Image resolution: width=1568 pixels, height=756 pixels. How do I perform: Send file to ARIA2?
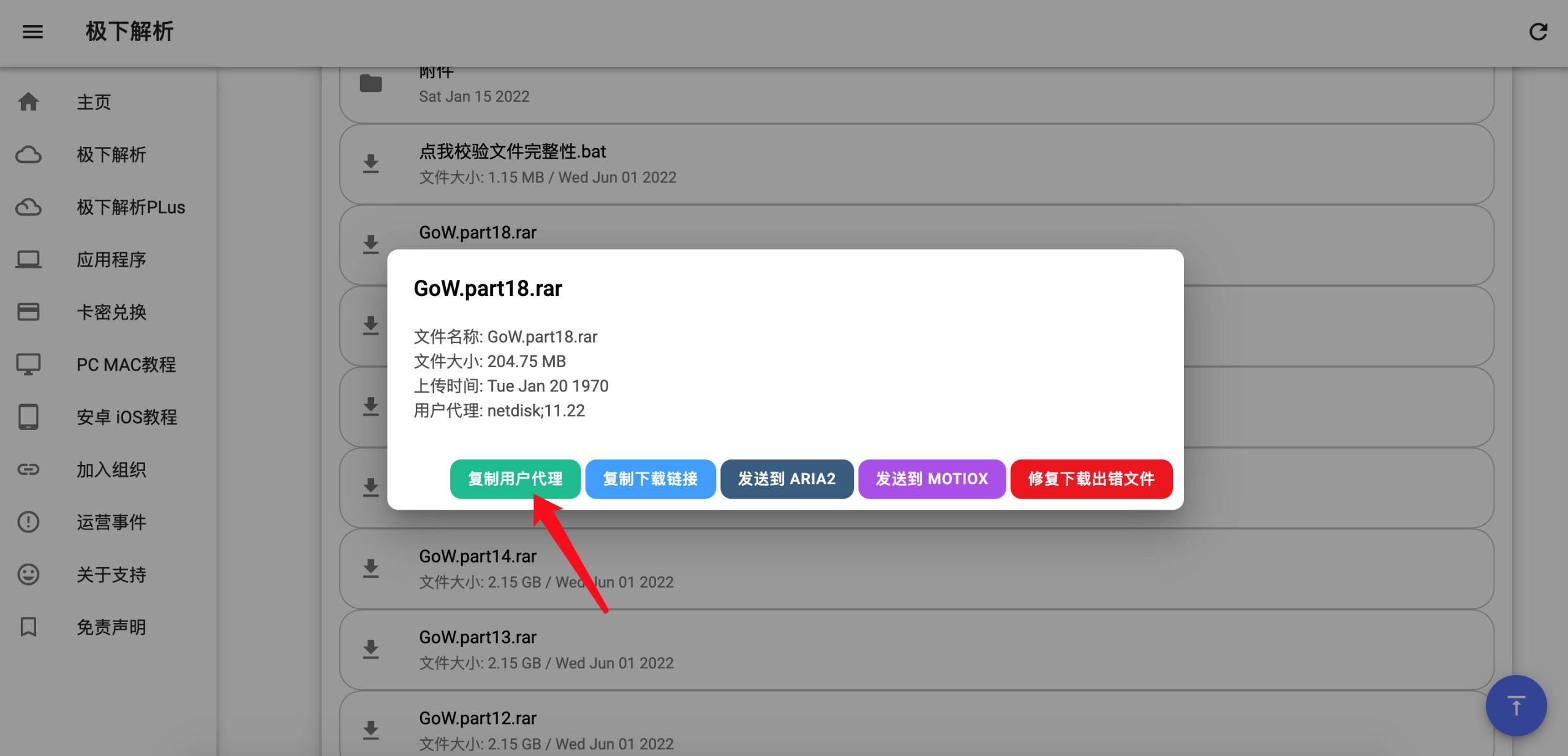[x=787, y=479]
